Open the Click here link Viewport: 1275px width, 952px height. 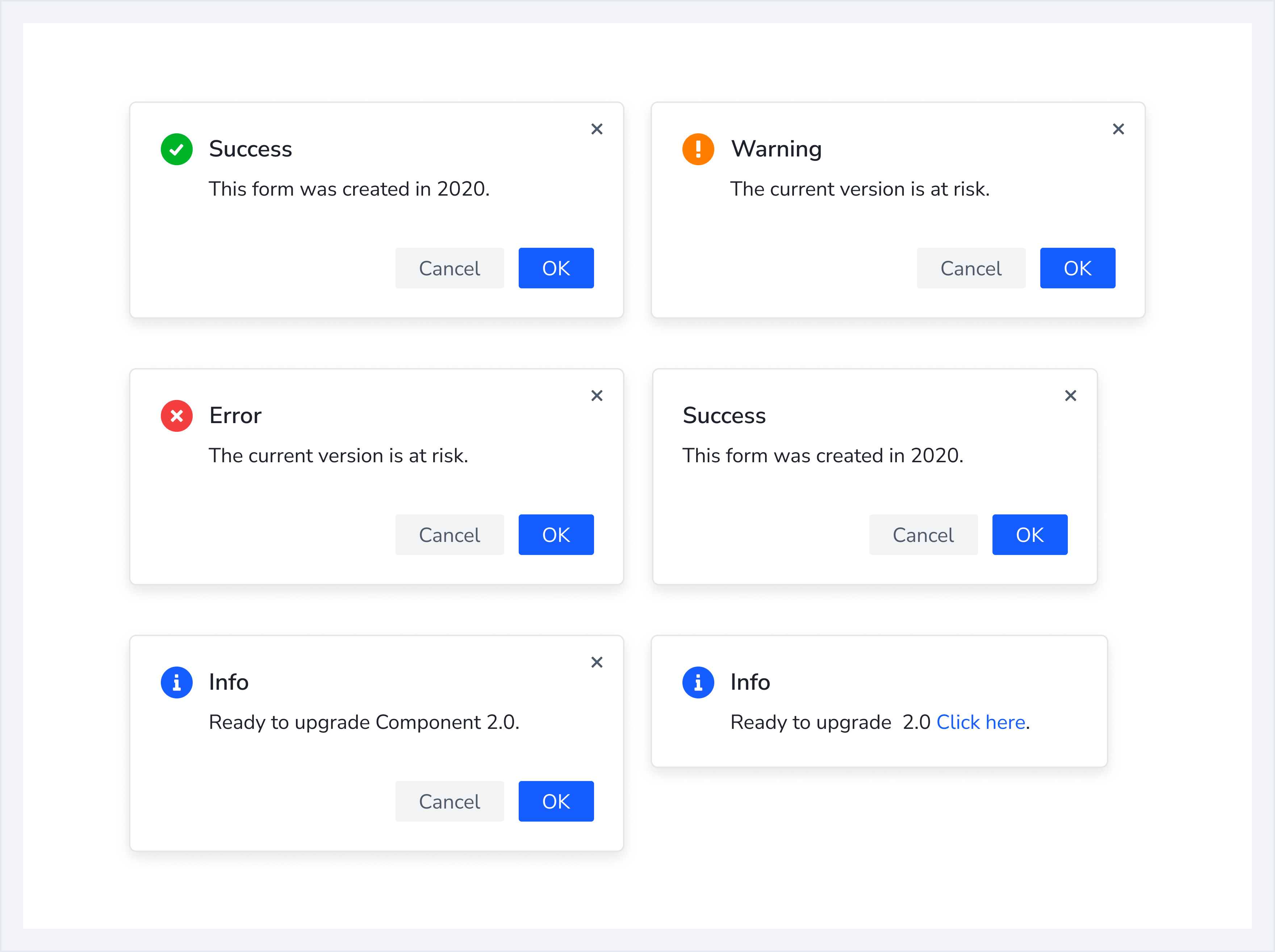(x=980, y=722)
